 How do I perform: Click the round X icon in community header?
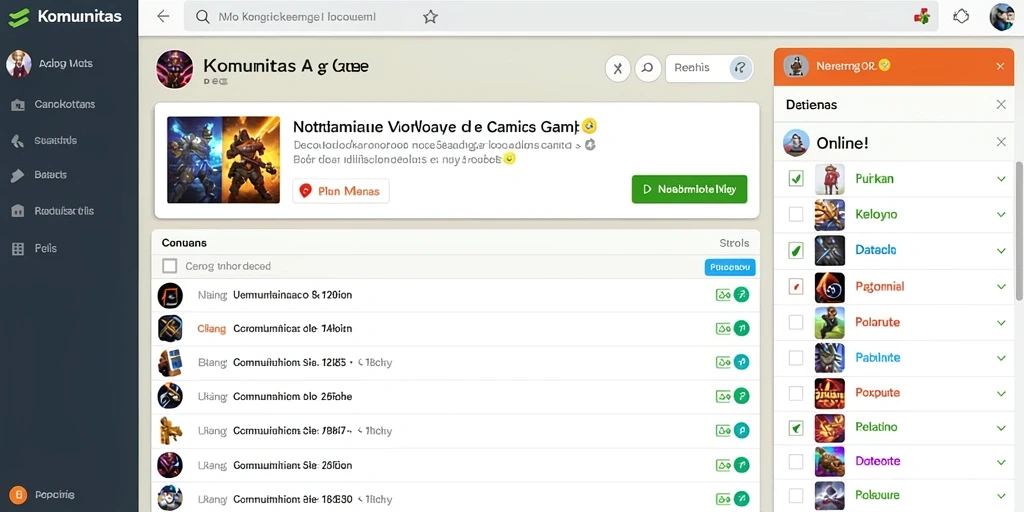618,68
